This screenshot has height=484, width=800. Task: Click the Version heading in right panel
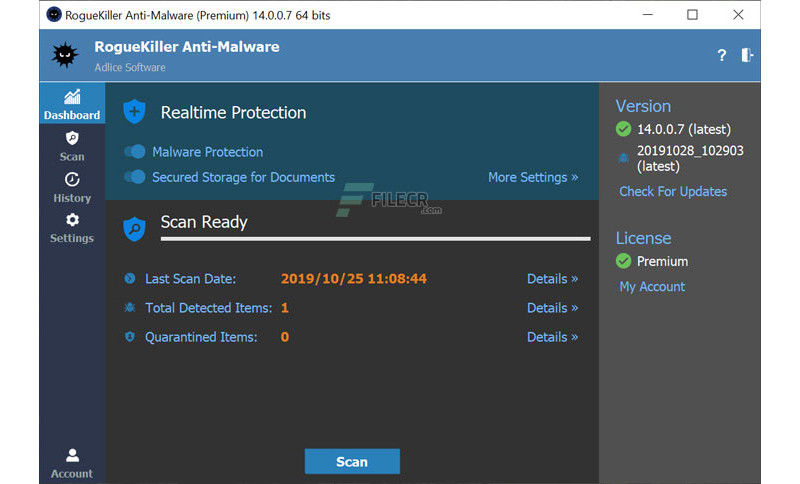pyautogui.click(x=643, y=106)
